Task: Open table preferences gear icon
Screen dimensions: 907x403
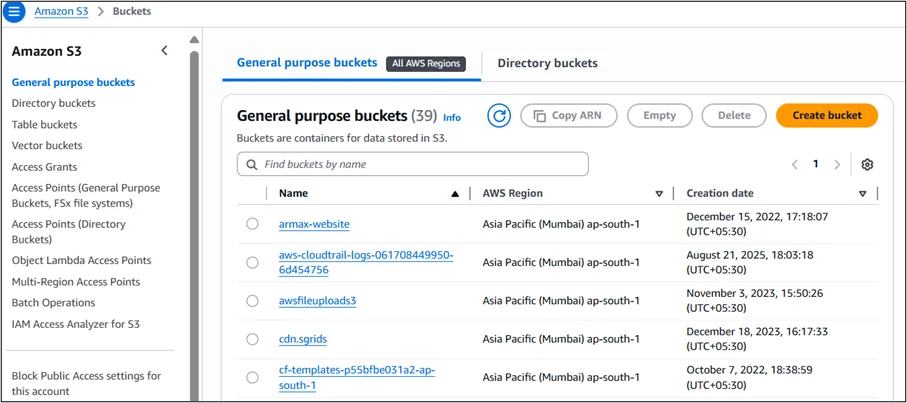Action: (867, 164)
